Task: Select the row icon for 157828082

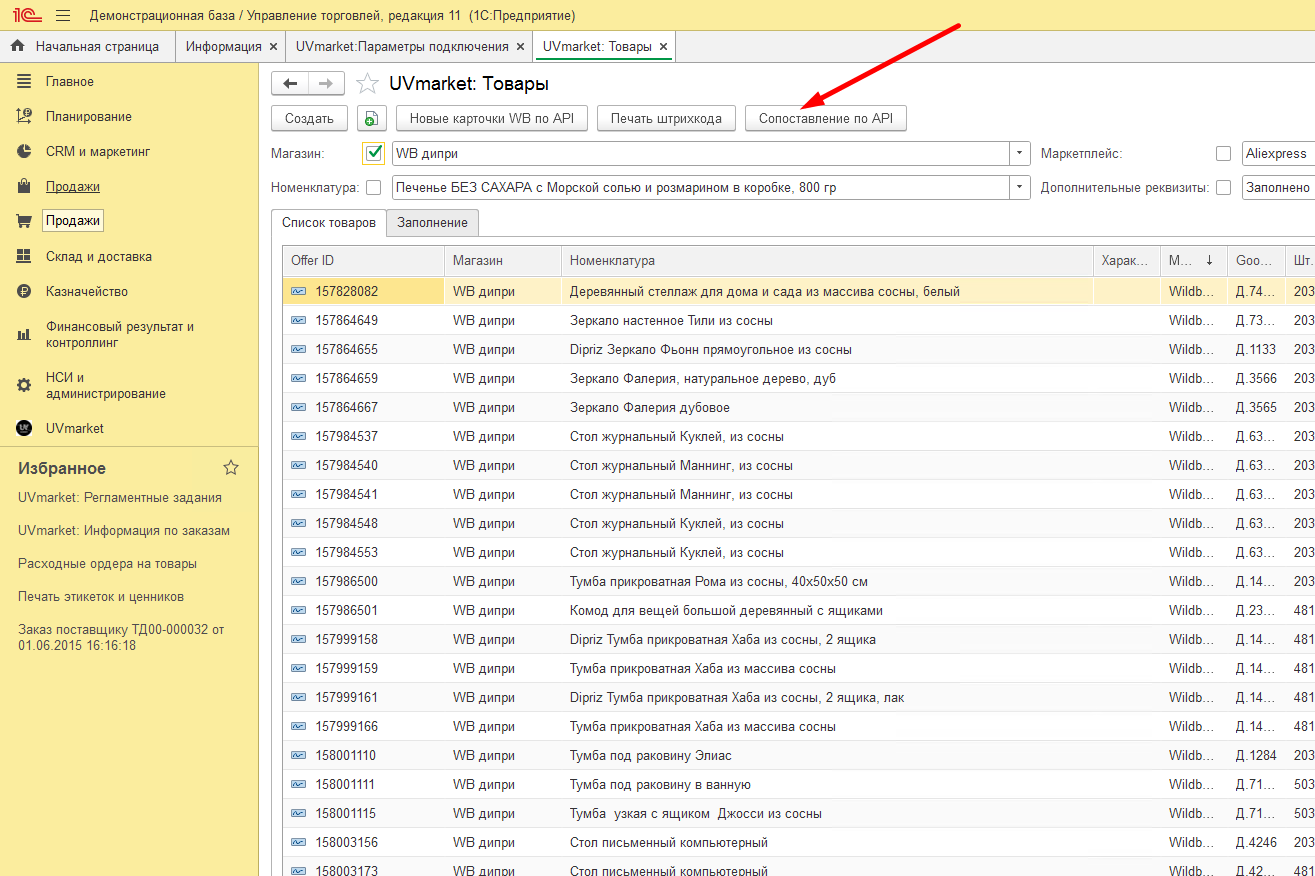Action: coord(299,291)
